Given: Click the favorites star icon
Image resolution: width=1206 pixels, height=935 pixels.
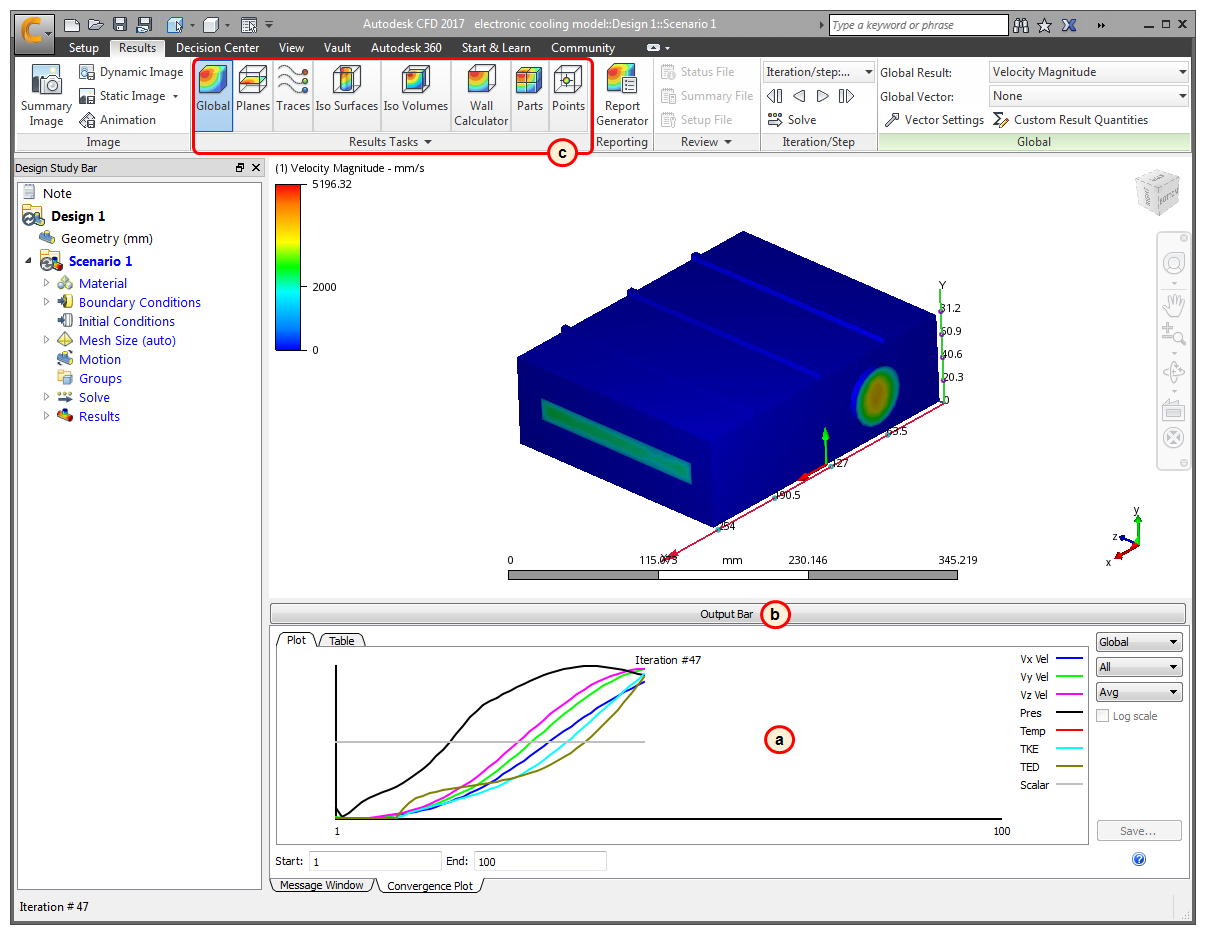Looking at the screenshot, I should click(x=1045, y=25).
